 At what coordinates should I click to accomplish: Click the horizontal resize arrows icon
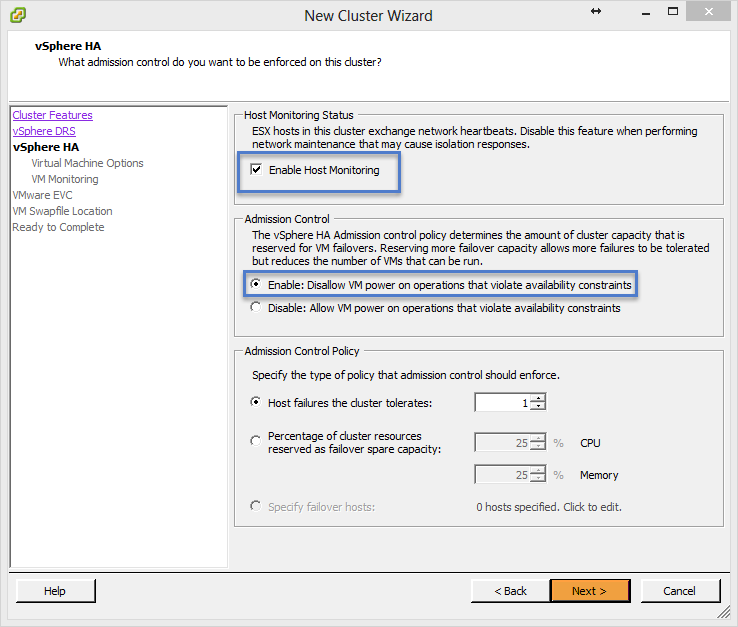[596, 11]
